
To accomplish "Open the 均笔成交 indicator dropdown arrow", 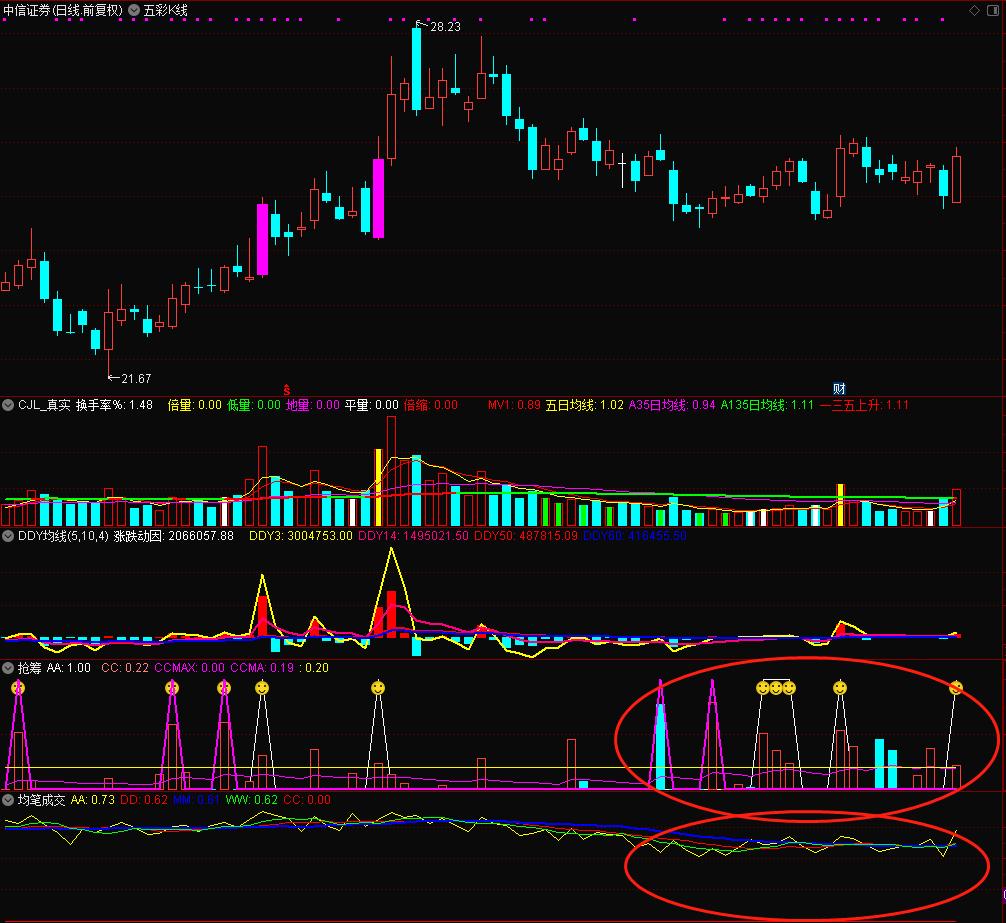I will (8, 800).
